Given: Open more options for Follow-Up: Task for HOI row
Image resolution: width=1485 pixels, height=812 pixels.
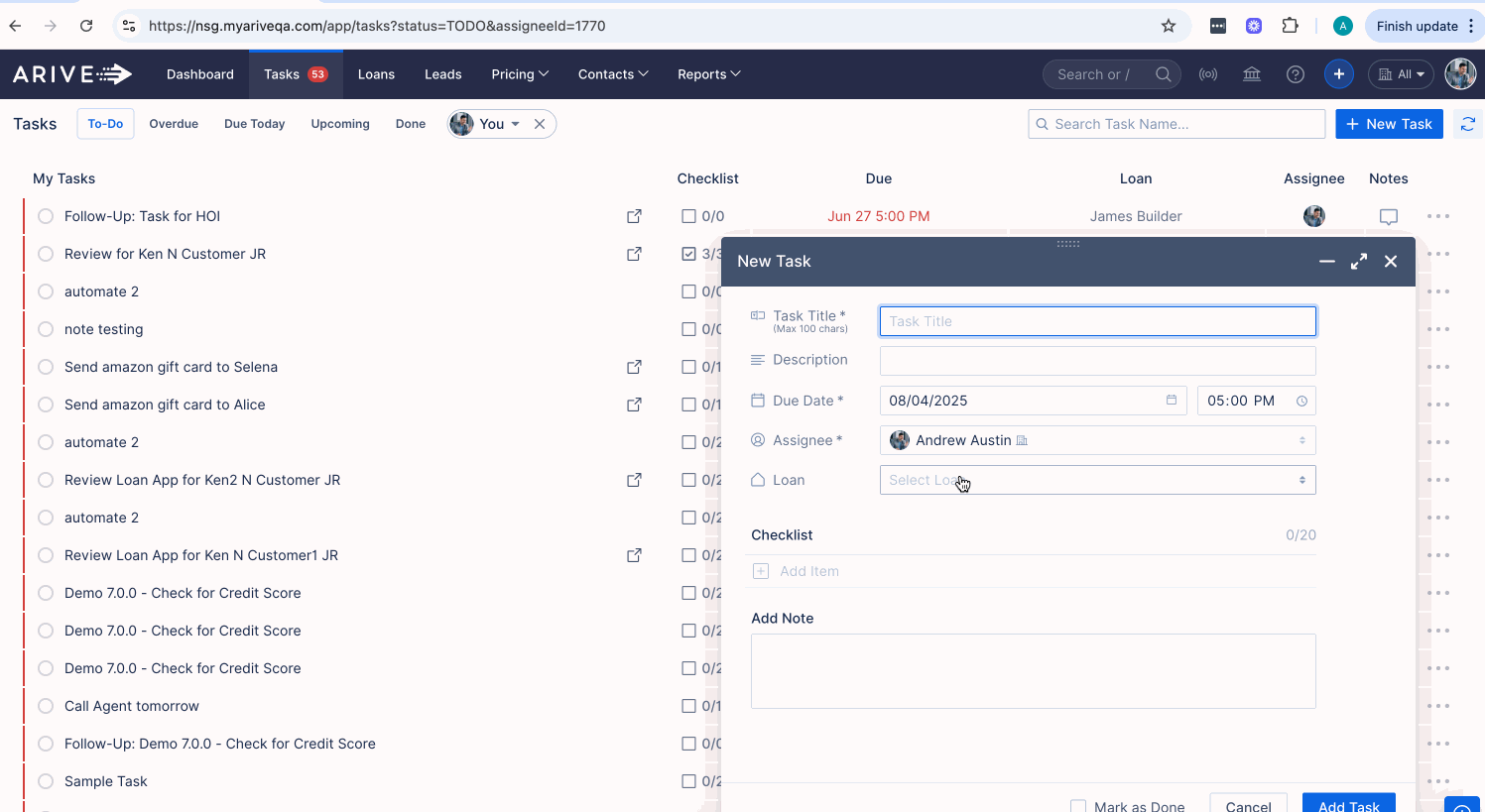Looking at the screenshot, I should 1438,216.
